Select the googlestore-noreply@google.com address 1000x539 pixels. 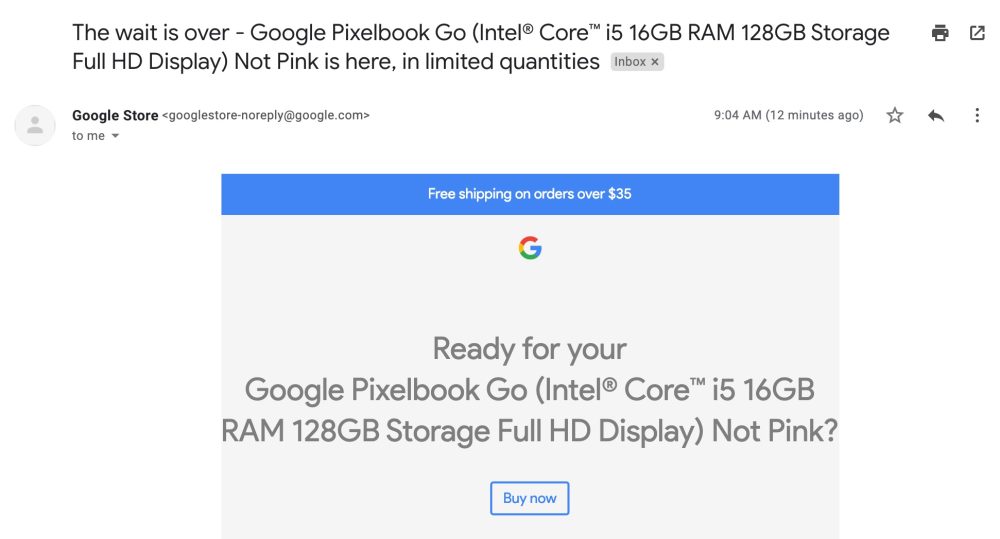click(x=266, y=115)
